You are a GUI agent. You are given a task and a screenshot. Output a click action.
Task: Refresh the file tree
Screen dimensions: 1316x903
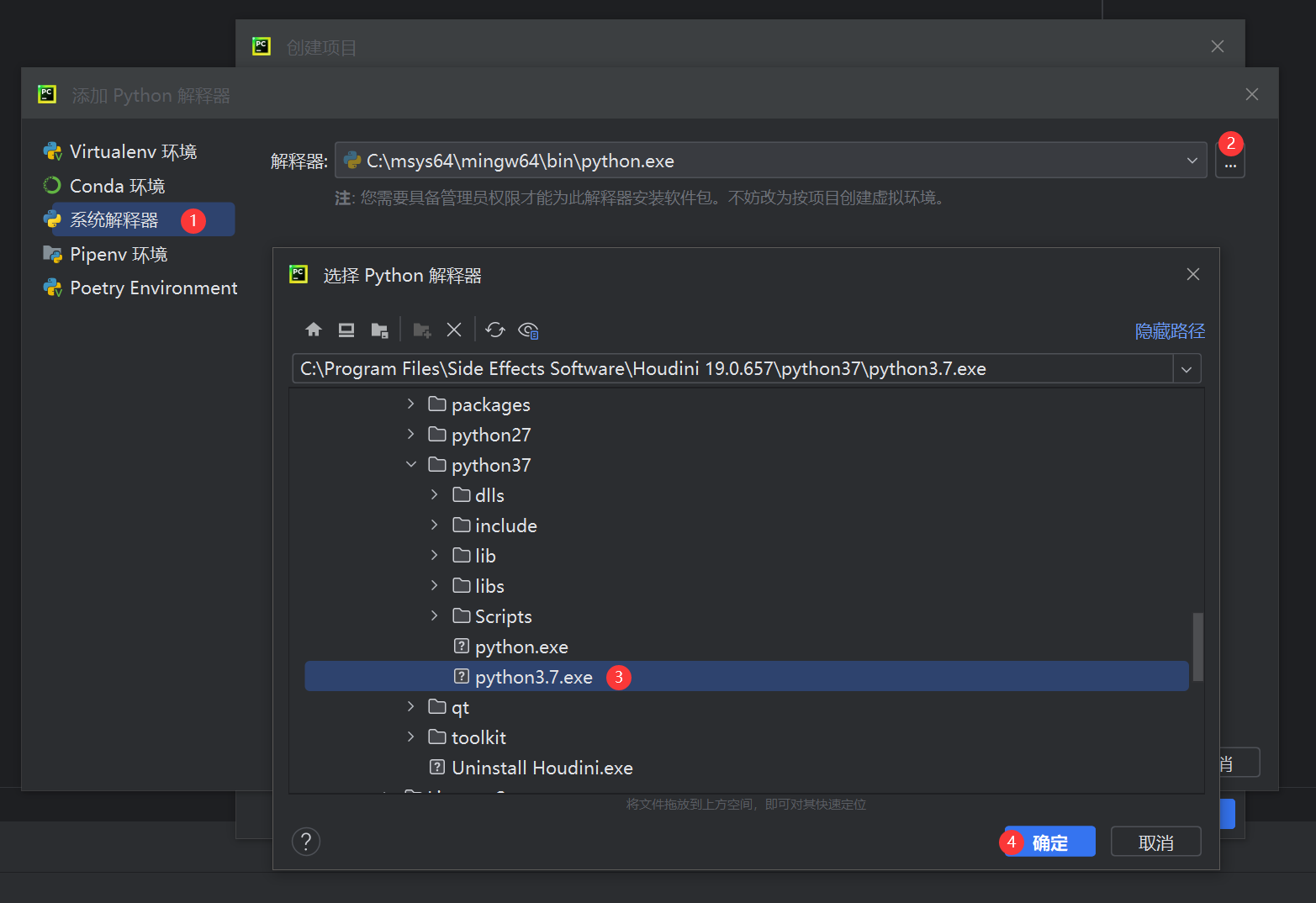point(495,330)
